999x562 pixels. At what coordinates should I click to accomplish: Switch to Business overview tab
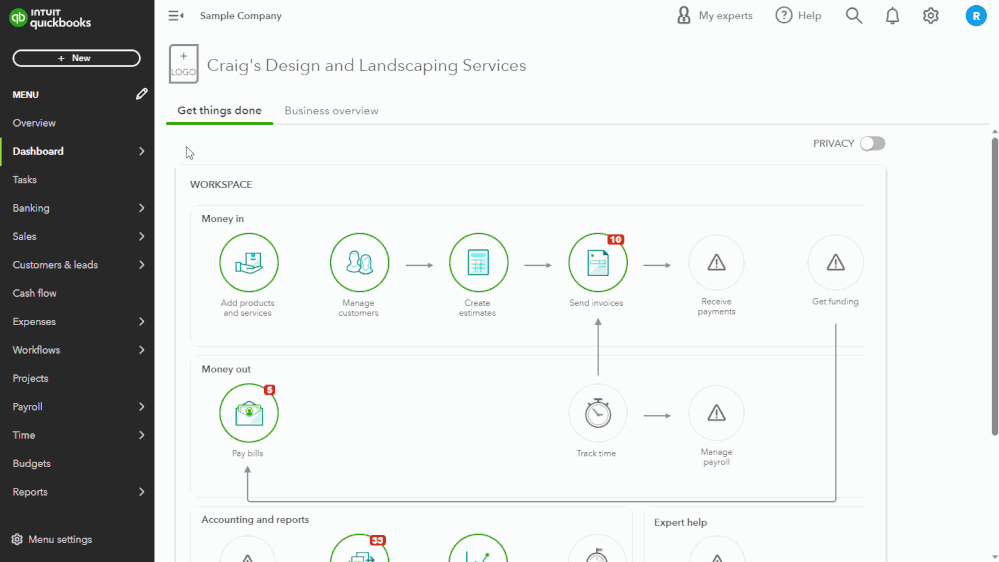331,110
